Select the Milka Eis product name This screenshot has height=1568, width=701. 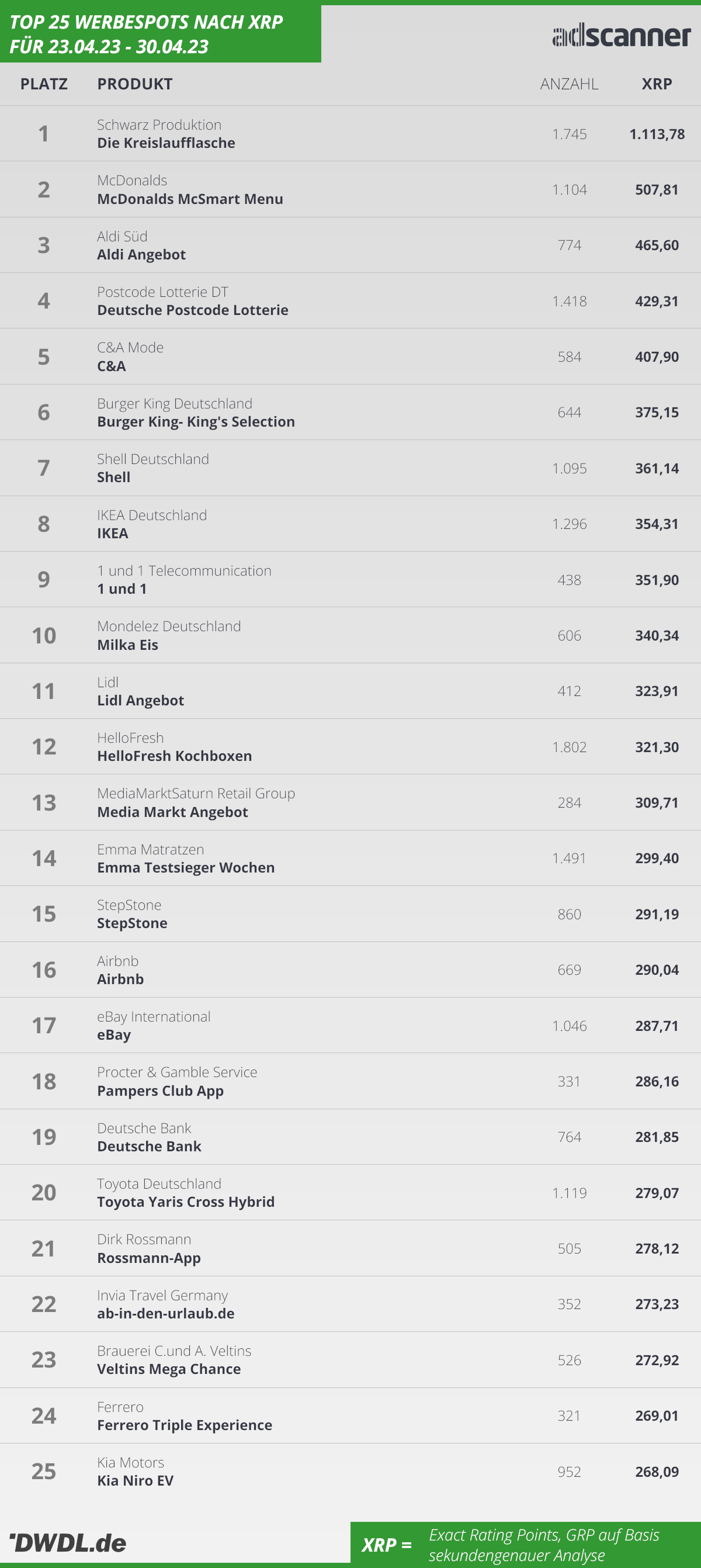click(x=128, y=645)
